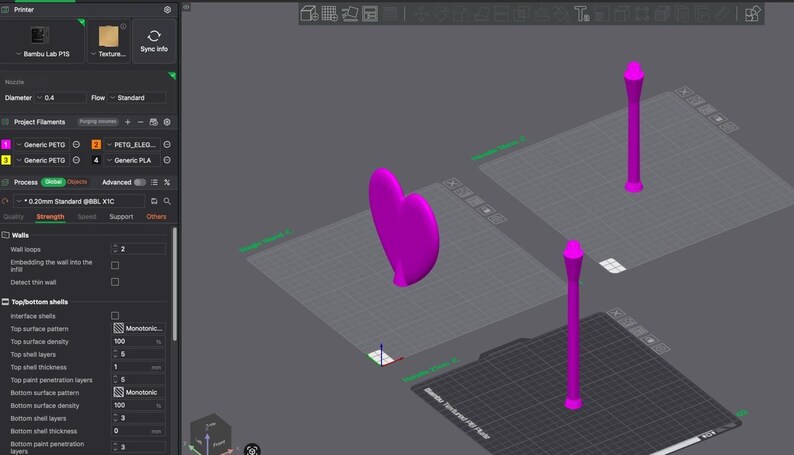Toggle the Advanced mode switch
Screen dimensions: 794x455
(x=140, y=182)
